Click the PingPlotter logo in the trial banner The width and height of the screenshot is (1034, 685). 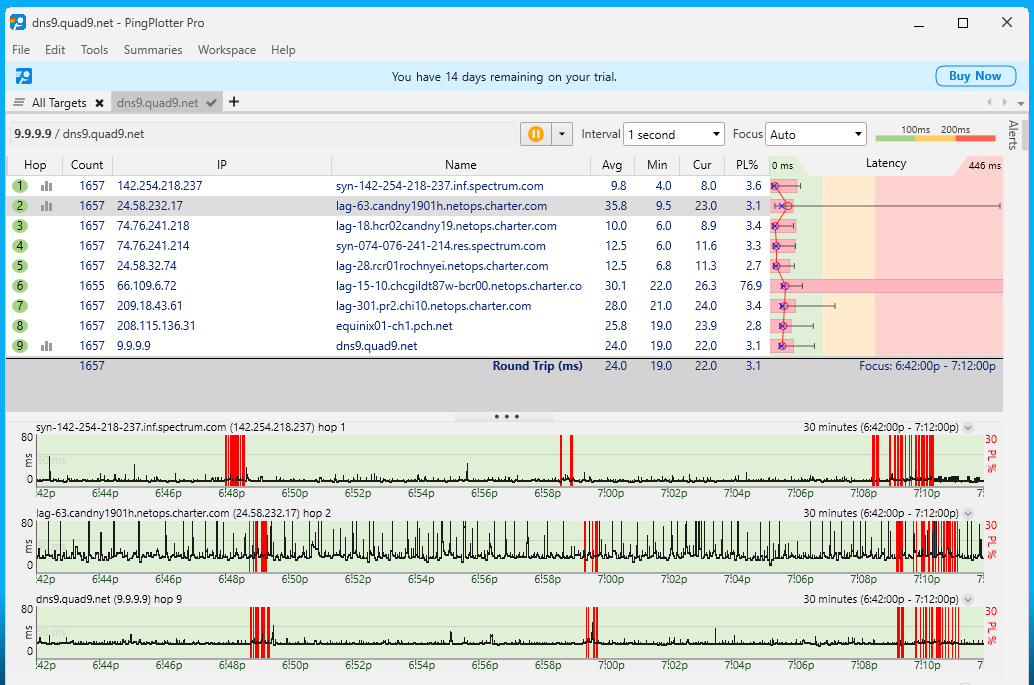tap(23, 76)
